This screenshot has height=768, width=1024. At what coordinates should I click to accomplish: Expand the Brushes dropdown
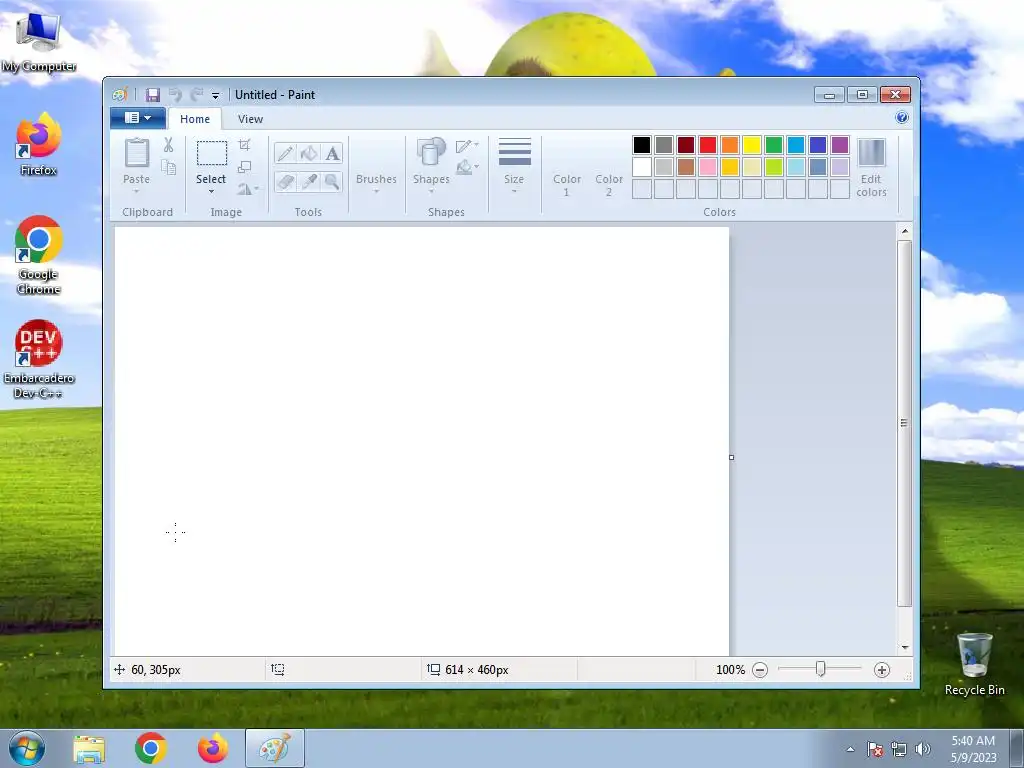click(376, 191)
